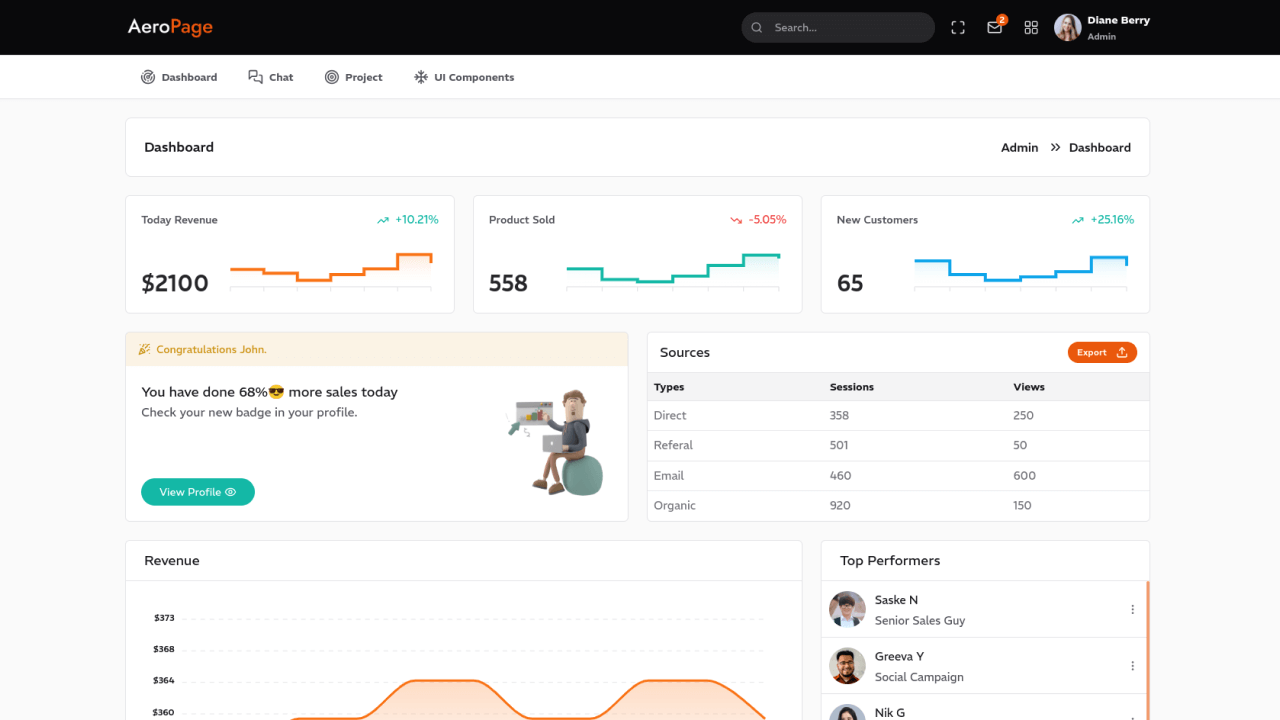Open the options menu for Greeva Y
The height and width of the screenshot is (720, 1280).
point(1132,666)
